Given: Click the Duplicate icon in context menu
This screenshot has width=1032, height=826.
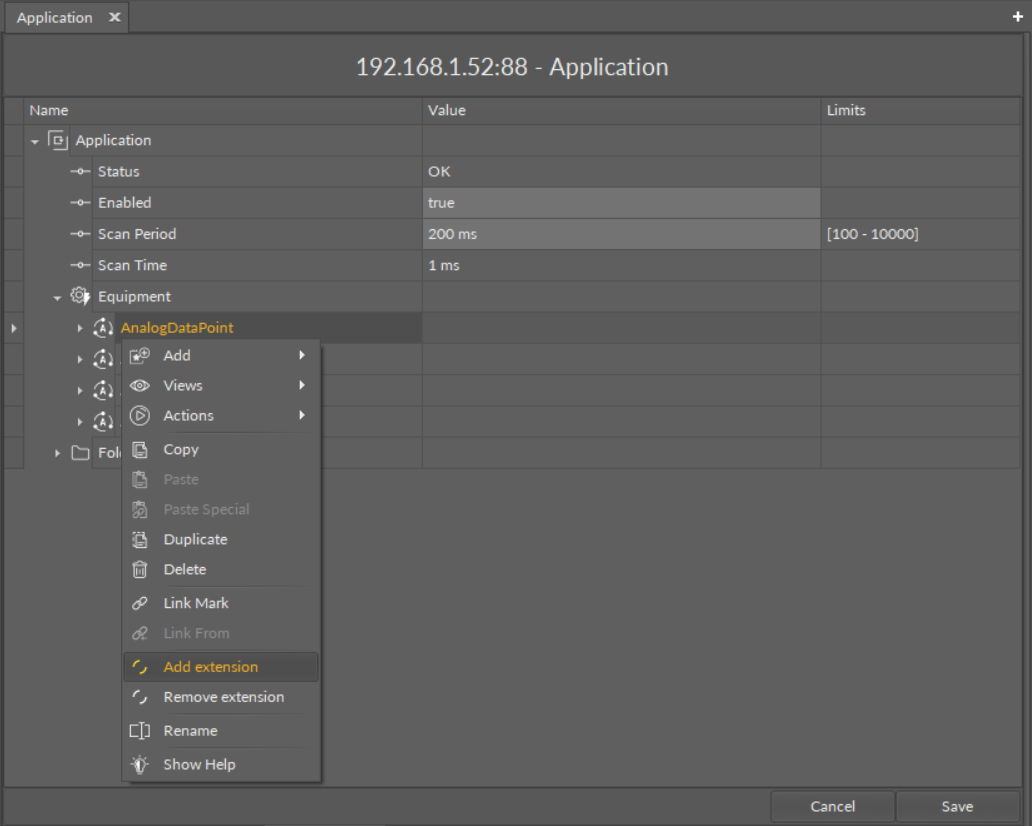Looking at the screenshot, I should tap(140, 540).
